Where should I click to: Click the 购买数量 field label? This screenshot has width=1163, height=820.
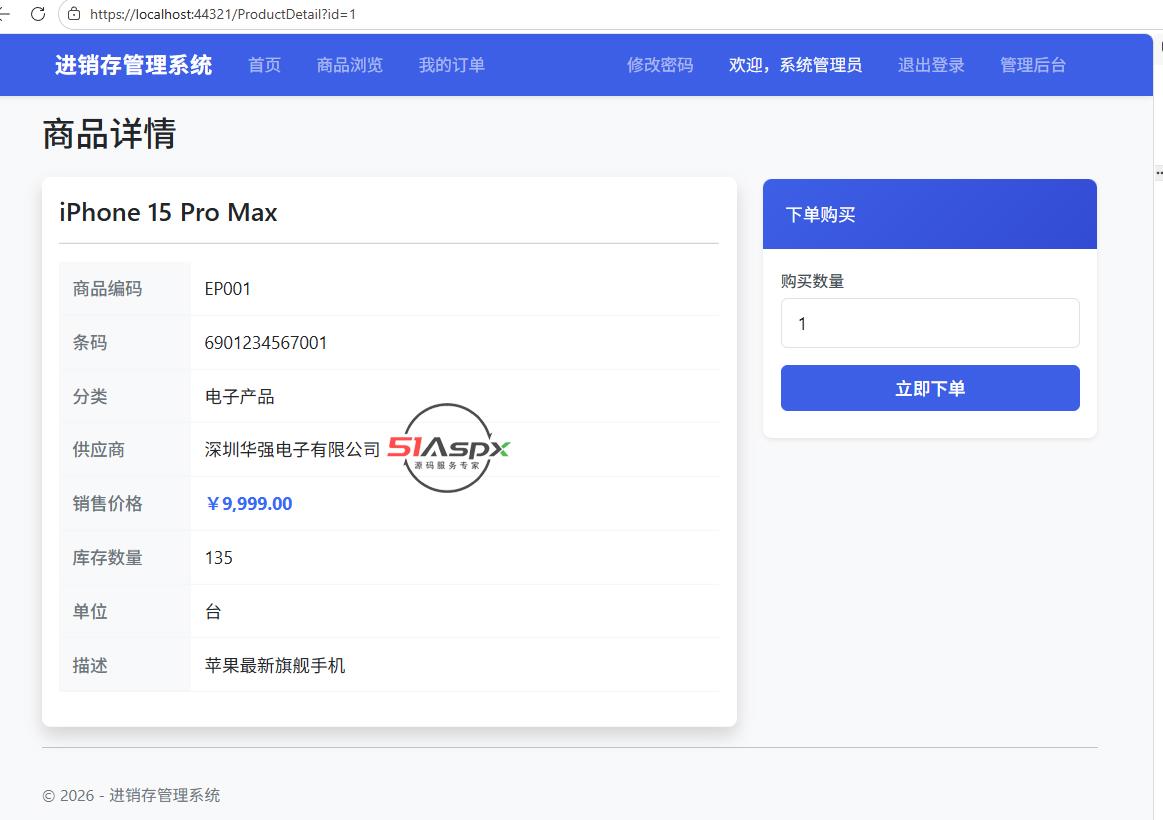(813, 282)
